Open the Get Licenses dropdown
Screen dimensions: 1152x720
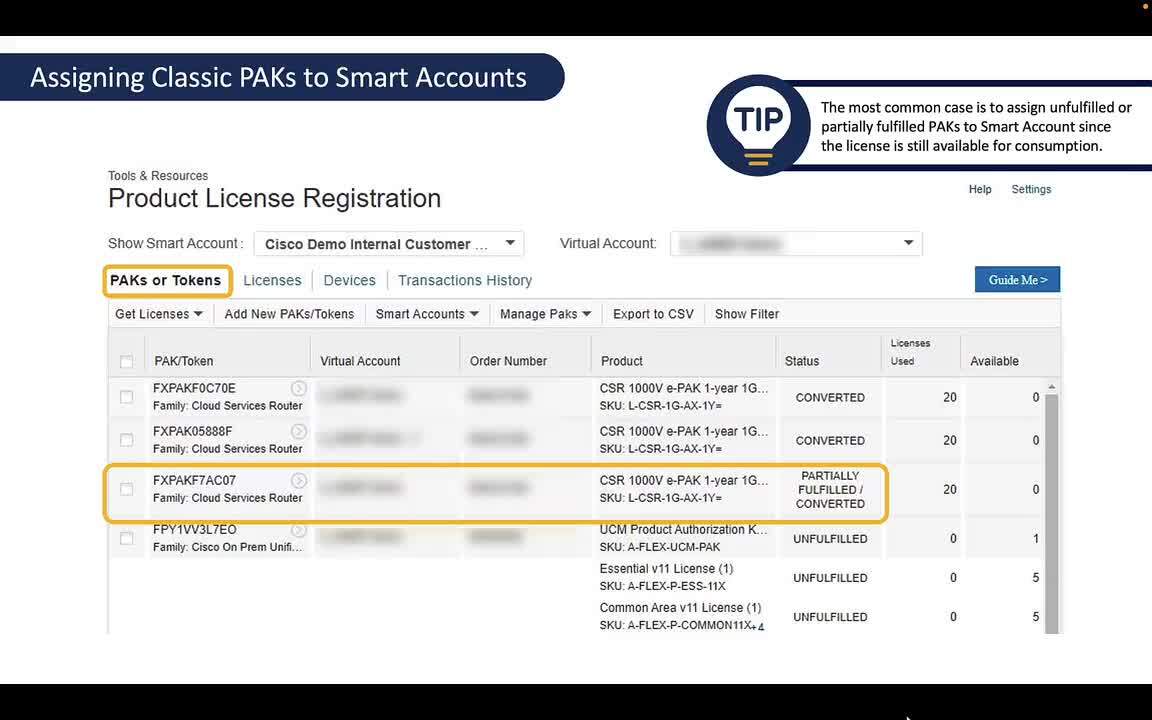[157, 313]
